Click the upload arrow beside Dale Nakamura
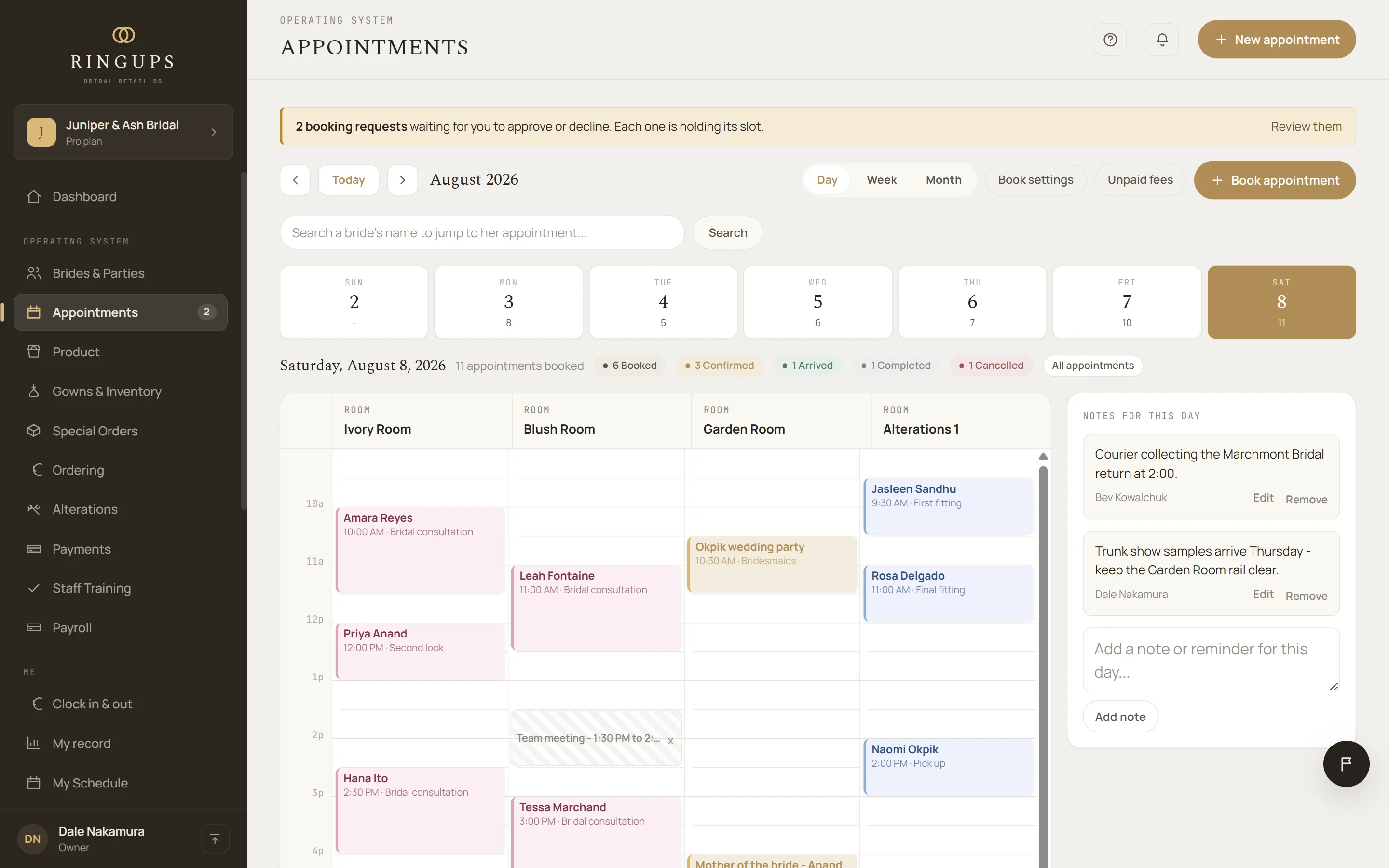This screenshot has width=1389, height=868. 215,839
